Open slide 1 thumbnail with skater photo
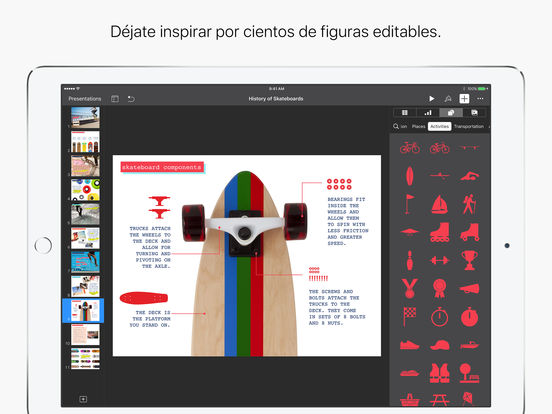This screenshot has width=552, height=414. pos(85,118)
